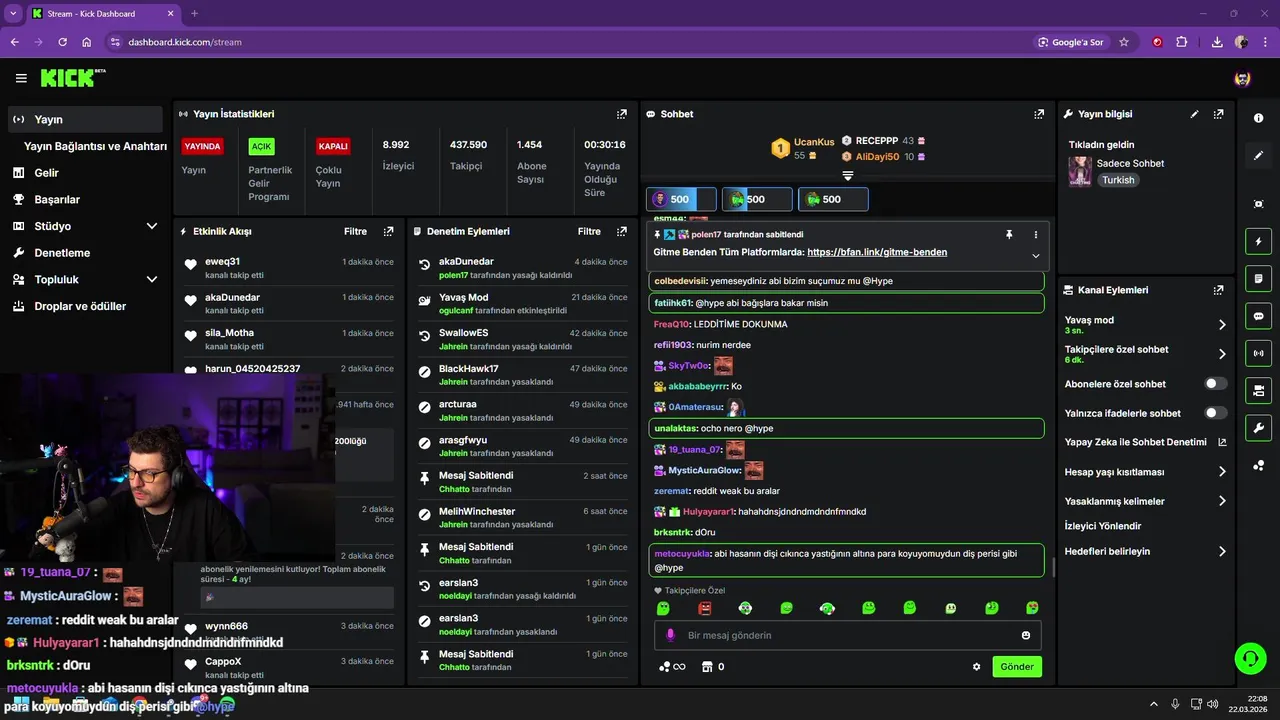Click the first 500 gift progress bar
The height and width of the screenshot is (720, 1280).
tap(681, 199)
